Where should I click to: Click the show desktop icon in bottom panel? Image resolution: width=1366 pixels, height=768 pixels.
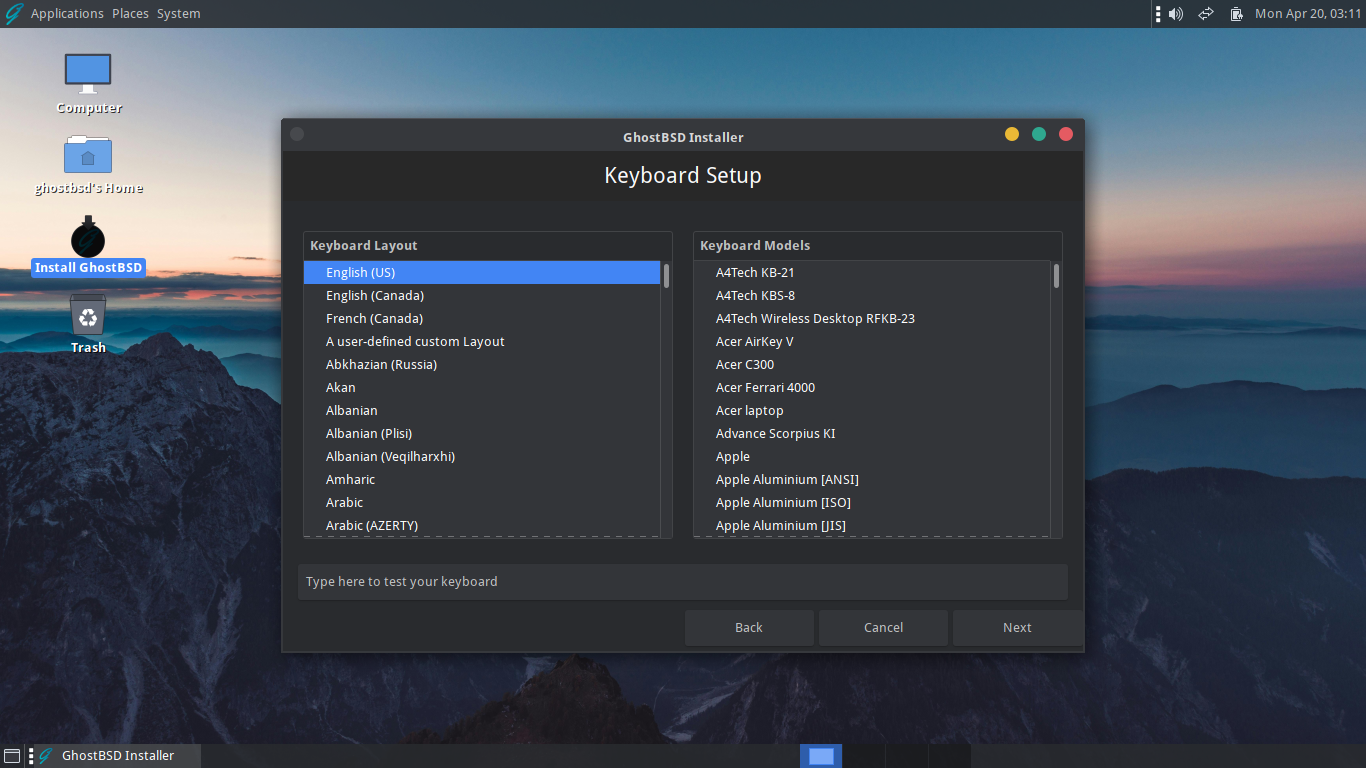[12, 756]
